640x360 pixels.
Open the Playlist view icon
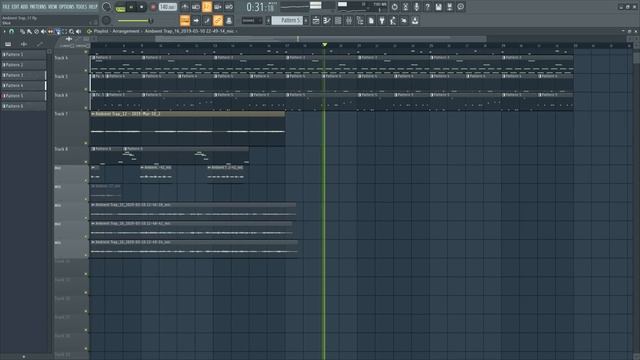click(316, 20)
